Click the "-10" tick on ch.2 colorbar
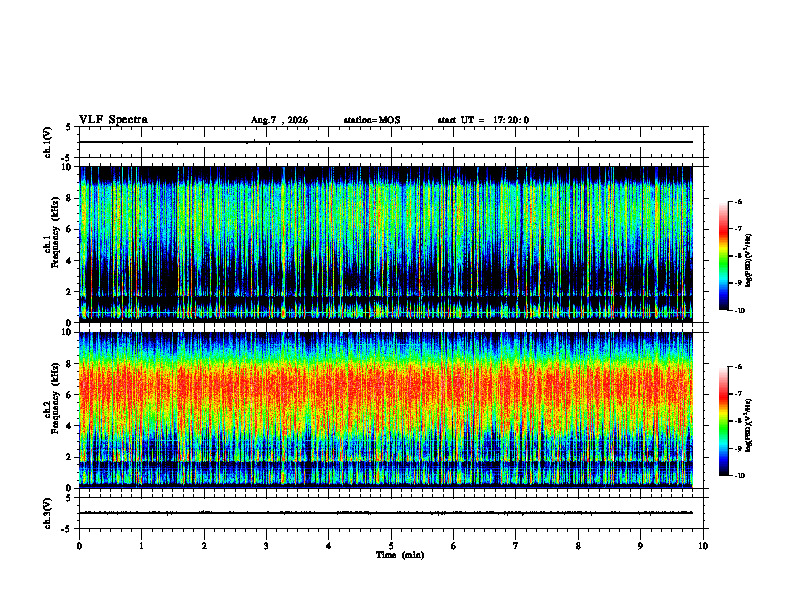 coord(739,476)
